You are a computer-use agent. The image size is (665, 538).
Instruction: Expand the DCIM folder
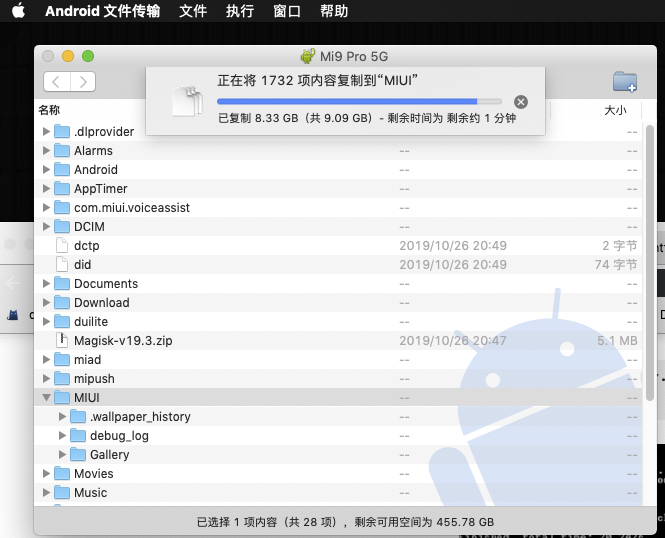point(46,226)
